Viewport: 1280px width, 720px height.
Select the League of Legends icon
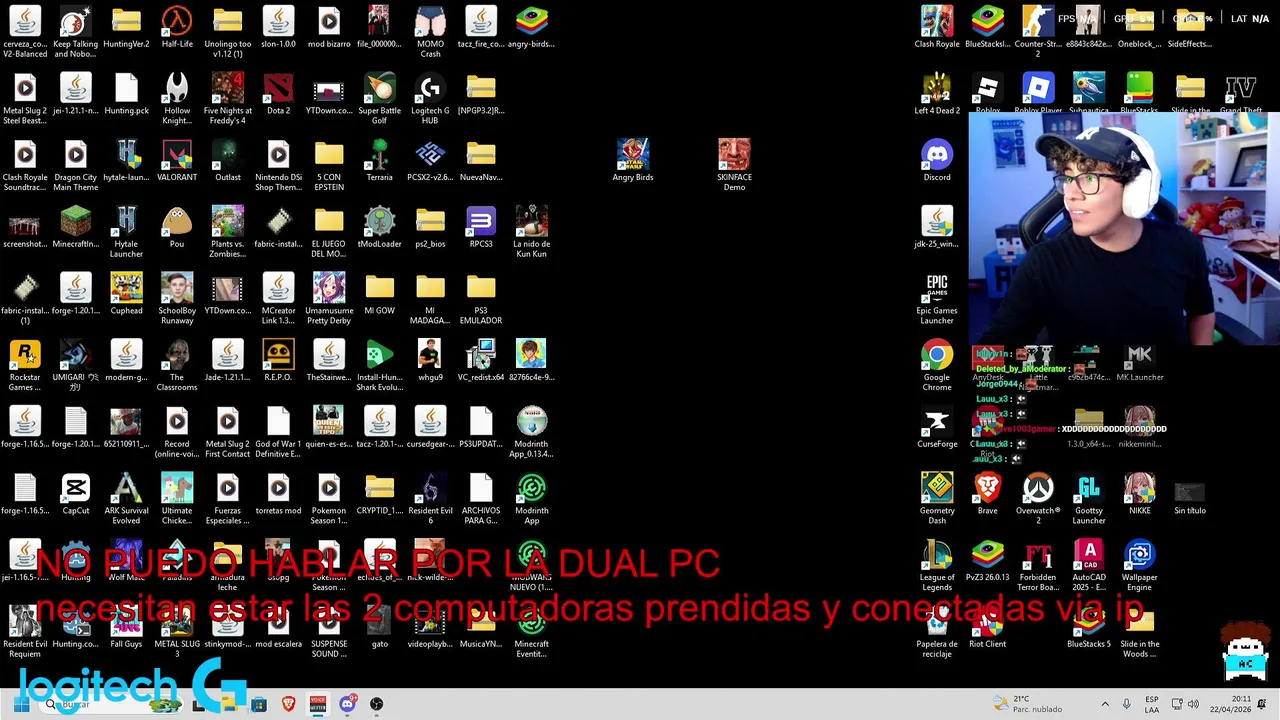937,566
